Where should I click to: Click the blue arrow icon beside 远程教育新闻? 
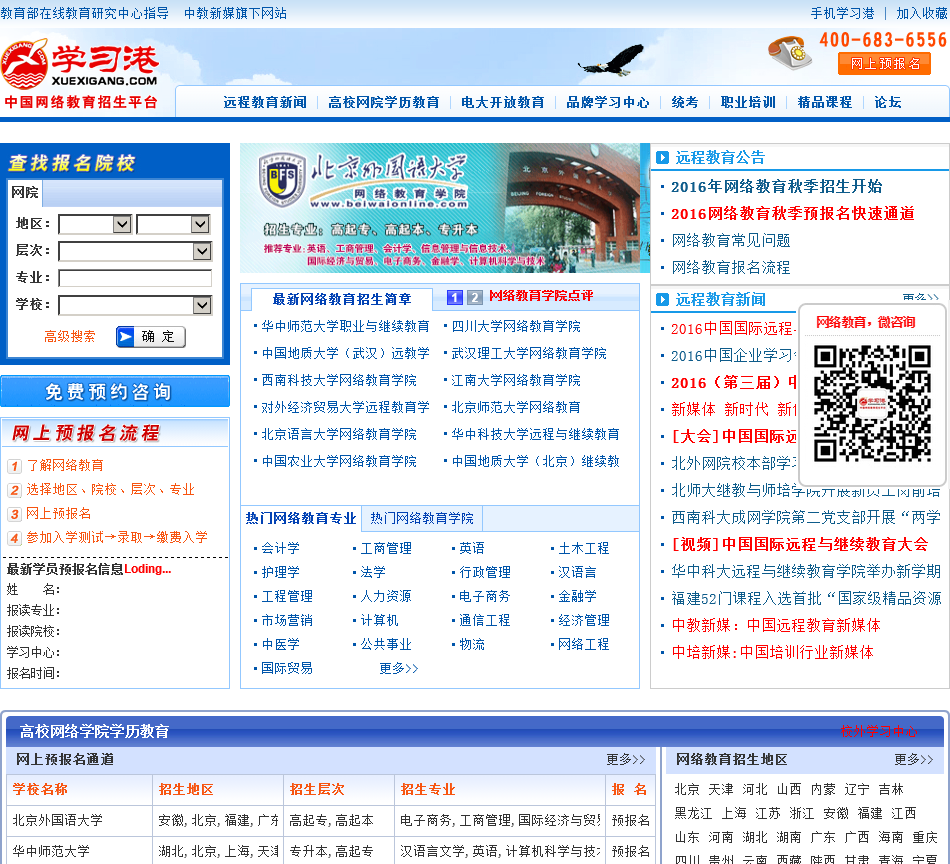(x=662, y=299)
